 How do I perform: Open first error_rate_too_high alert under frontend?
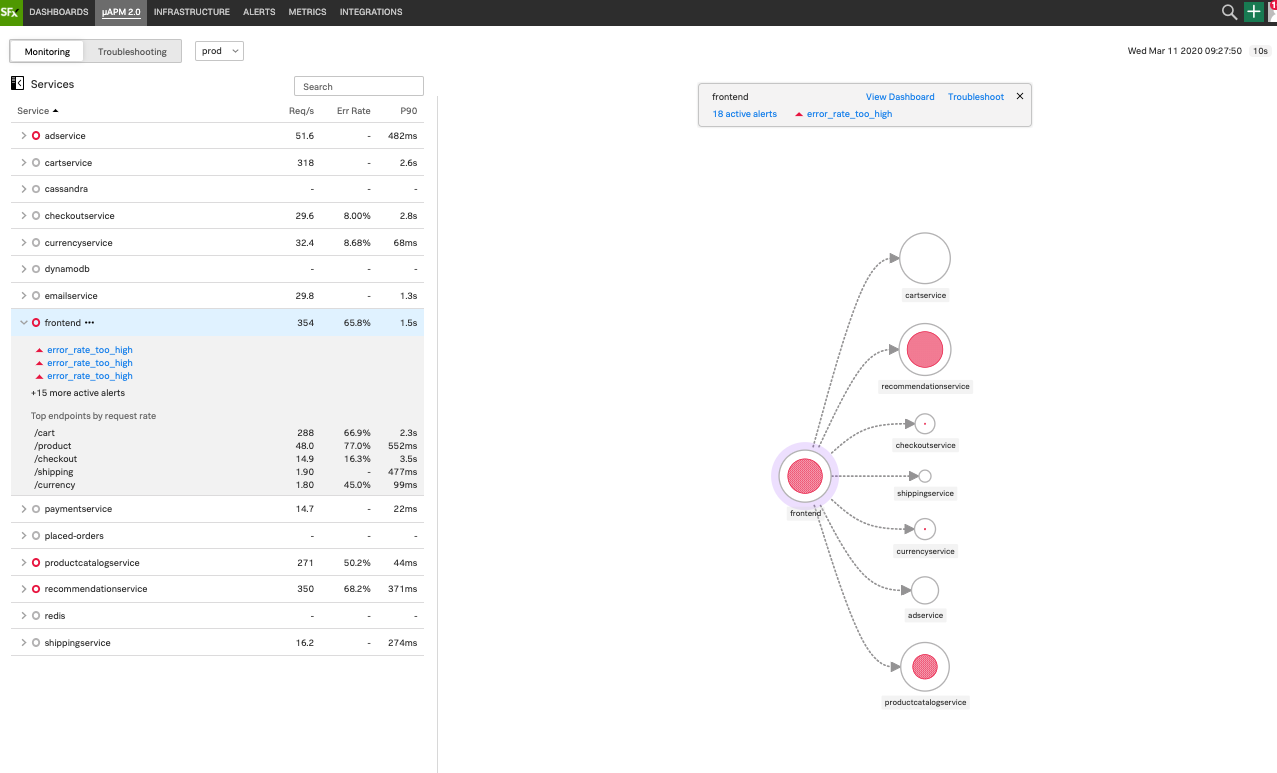pyautogui.click(x=89, y=351)
